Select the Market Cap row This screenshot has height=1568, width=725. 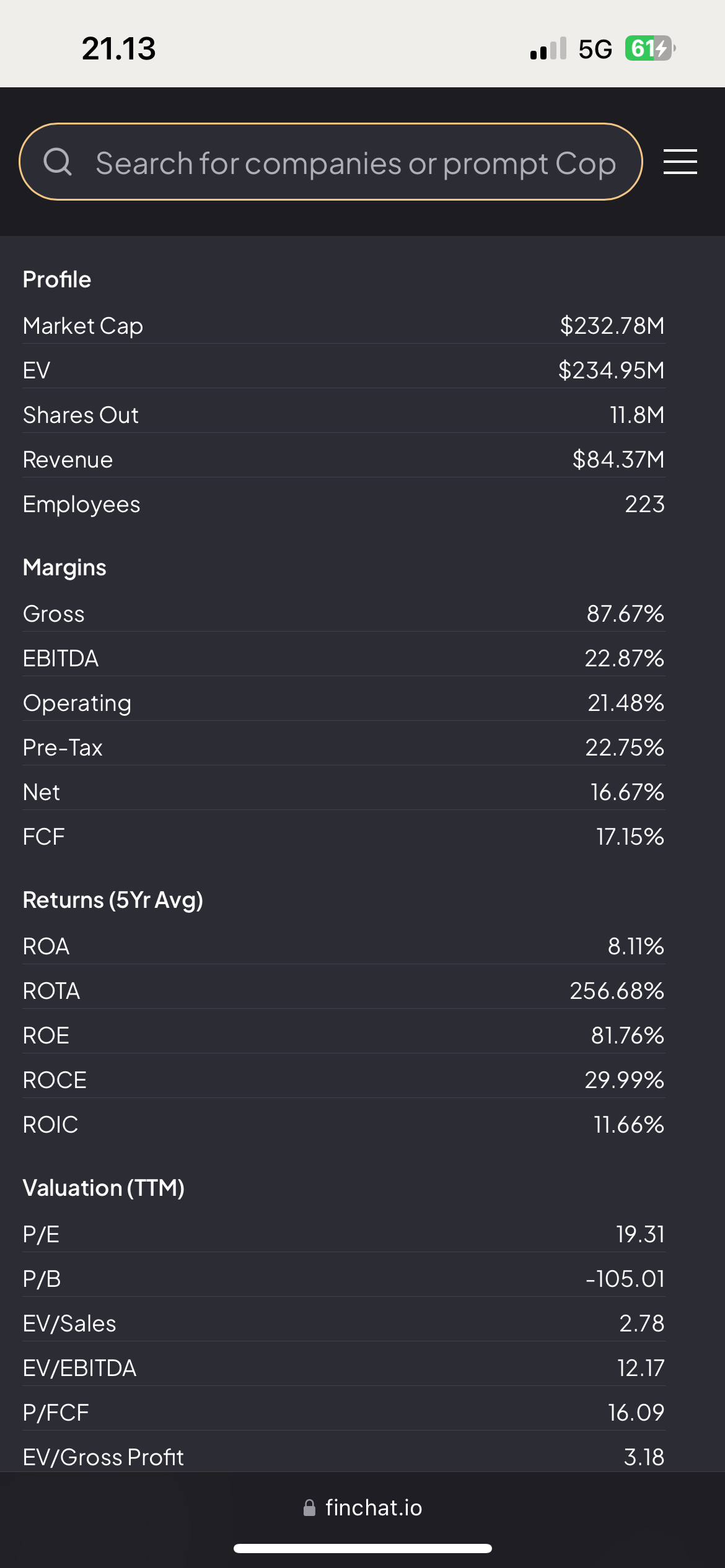tap(343, 326)
